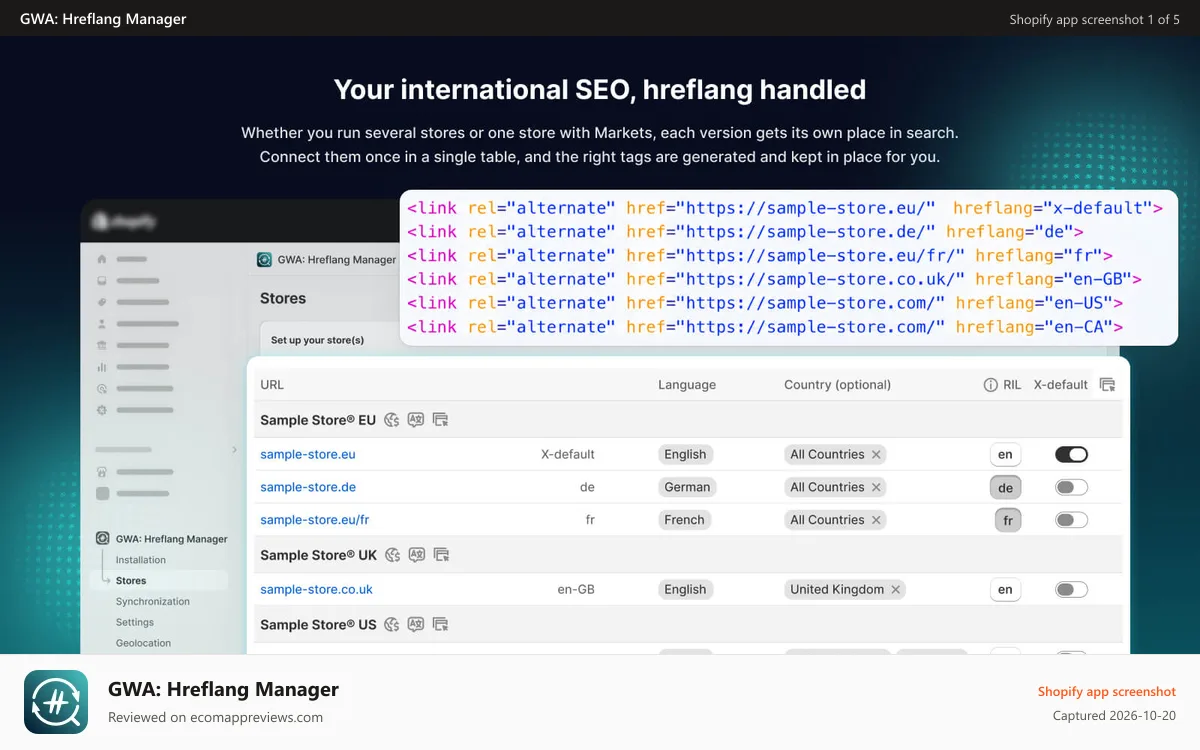The image size is (1200, 750).
Task: Remove All Countries chip from sample-store.eu/fr row
Action: point(876,520)
